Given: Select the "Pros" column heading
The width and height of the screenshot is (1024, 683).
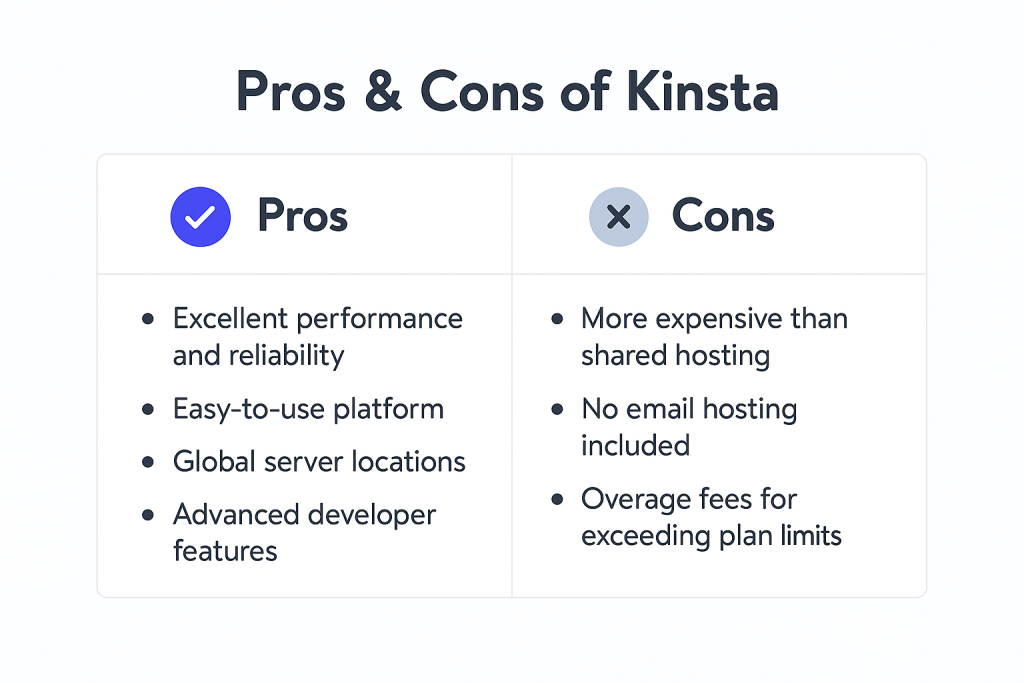Looking at the screenshot, I should pos(302,216).
